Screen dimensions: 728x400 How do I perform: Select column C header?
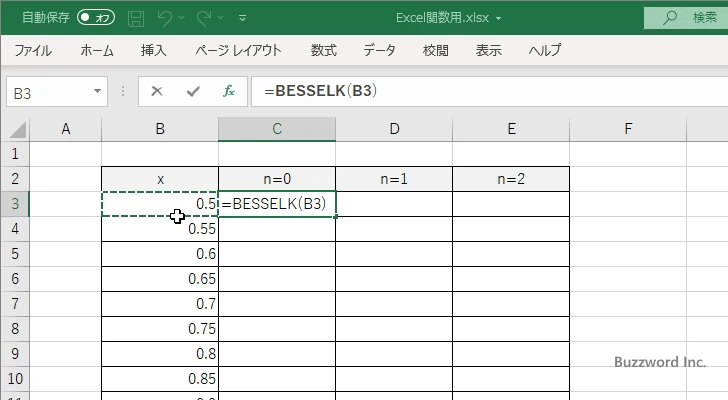(277, 129)
